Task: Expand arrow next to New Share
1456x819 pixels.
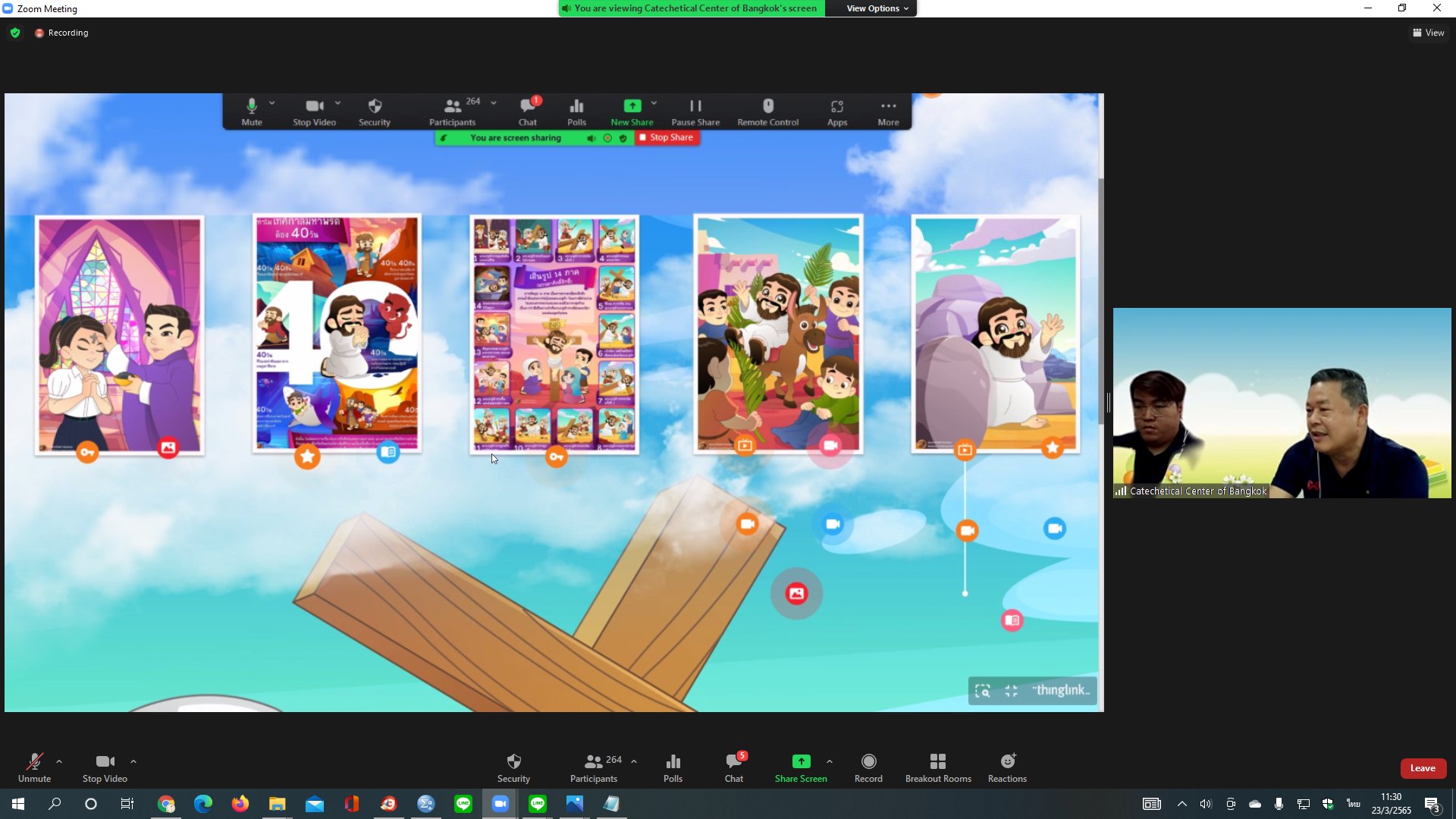Action: click(x=654, y=102)
